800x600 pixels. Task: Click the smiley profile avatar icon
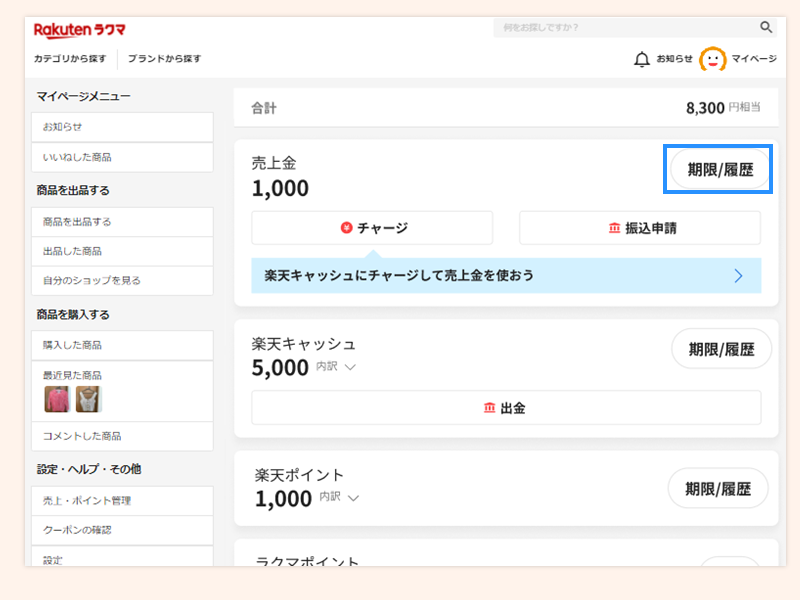(713, 59)
